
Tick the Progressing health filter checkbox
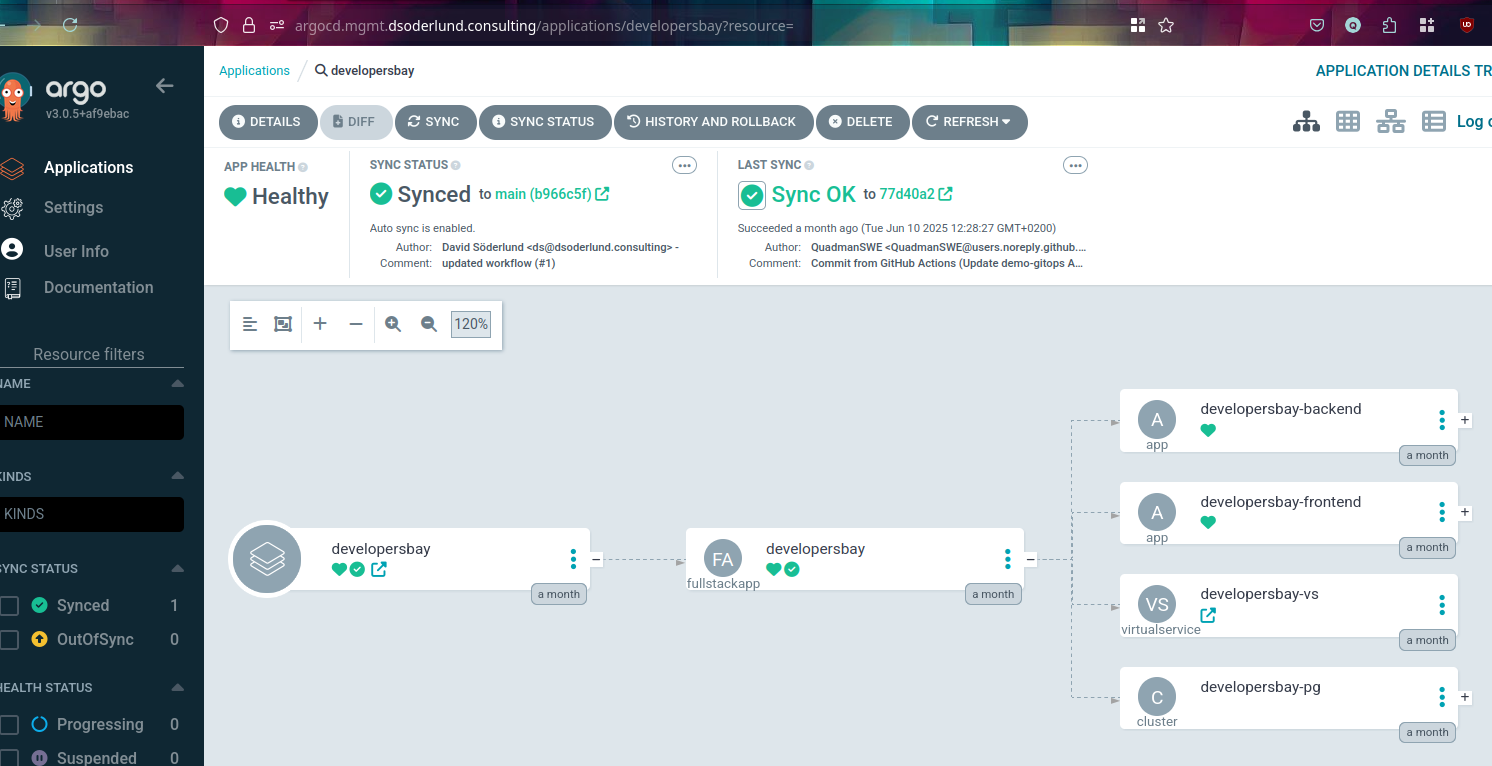click(x=9, y=725)
